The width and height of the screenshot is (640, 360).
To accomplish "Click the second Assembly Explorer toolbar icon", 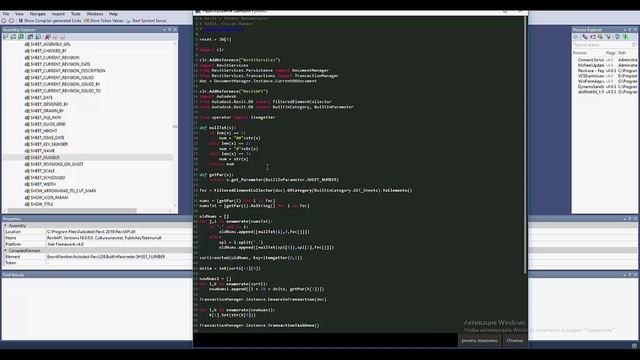I will point(13,37).
